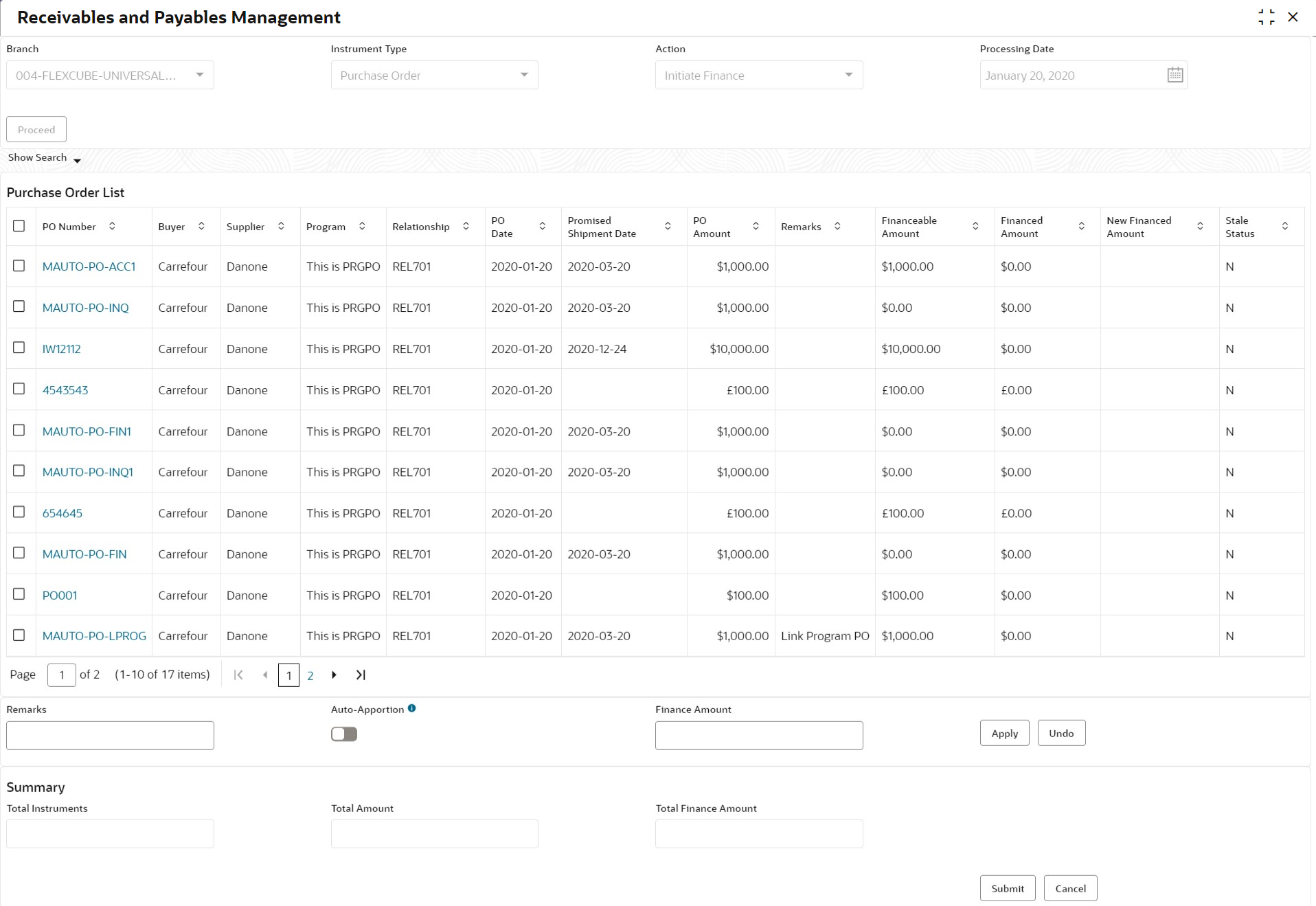
Task: Check the MAUTO-PO-INQ row checkbox
Action: pyautogui.click(x=19, y=306)
